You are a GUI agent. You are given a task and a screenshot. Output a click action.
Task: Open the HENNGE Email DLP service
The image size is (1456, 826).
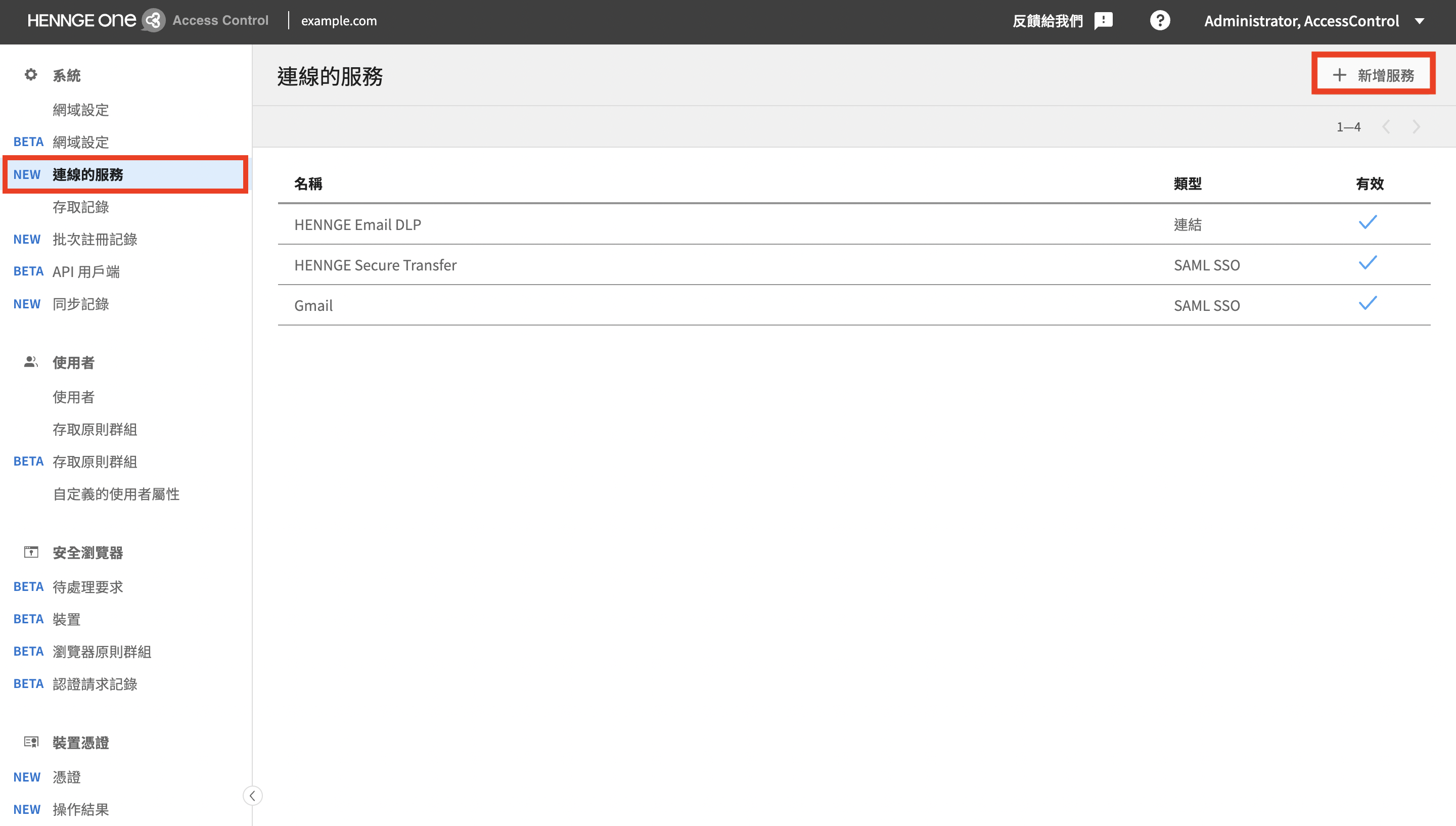[x=357, y=224]
